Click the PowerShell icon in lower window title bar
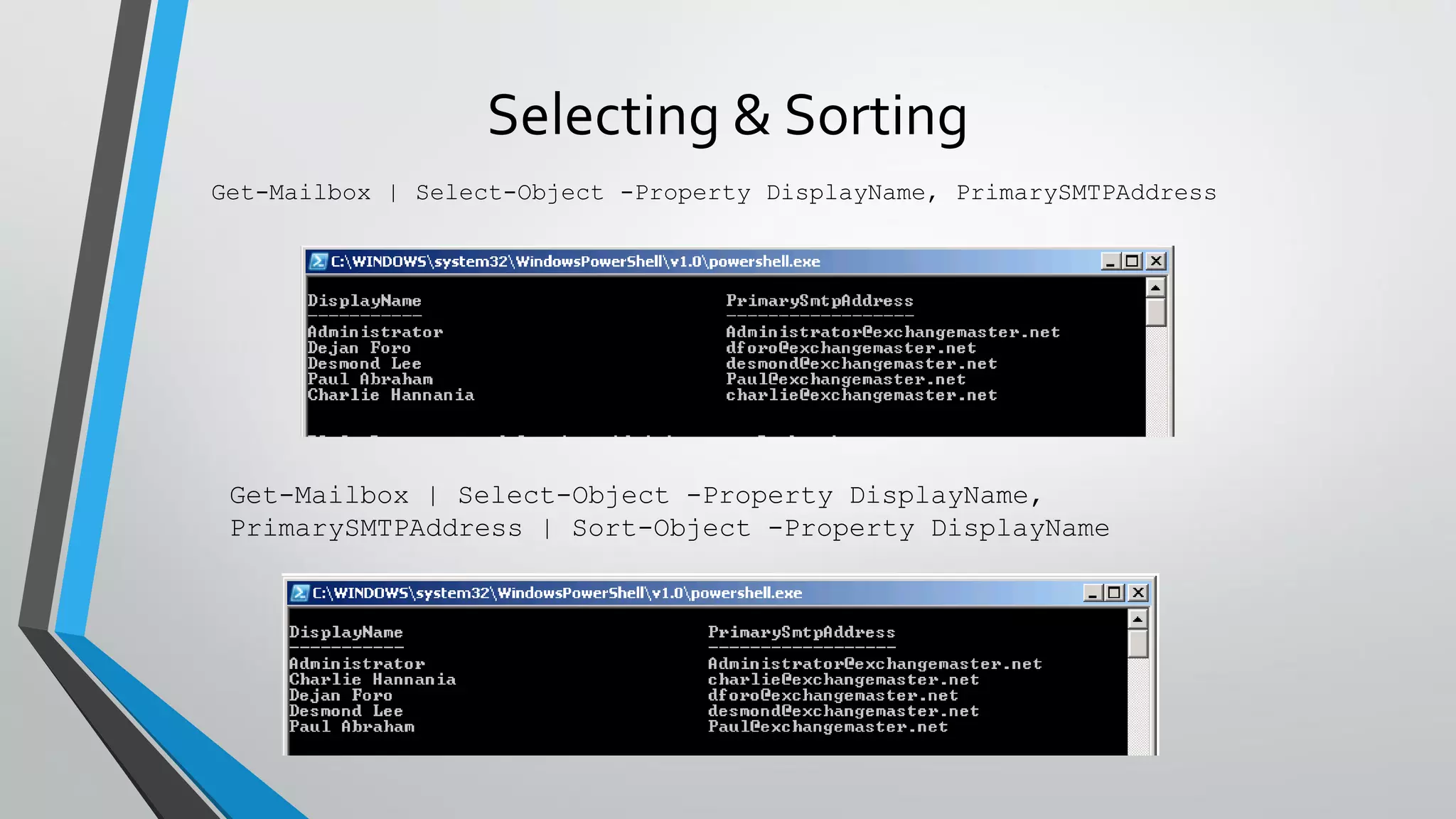The height and width of the screenshot is (819, 1456). [x=300, y=593]
